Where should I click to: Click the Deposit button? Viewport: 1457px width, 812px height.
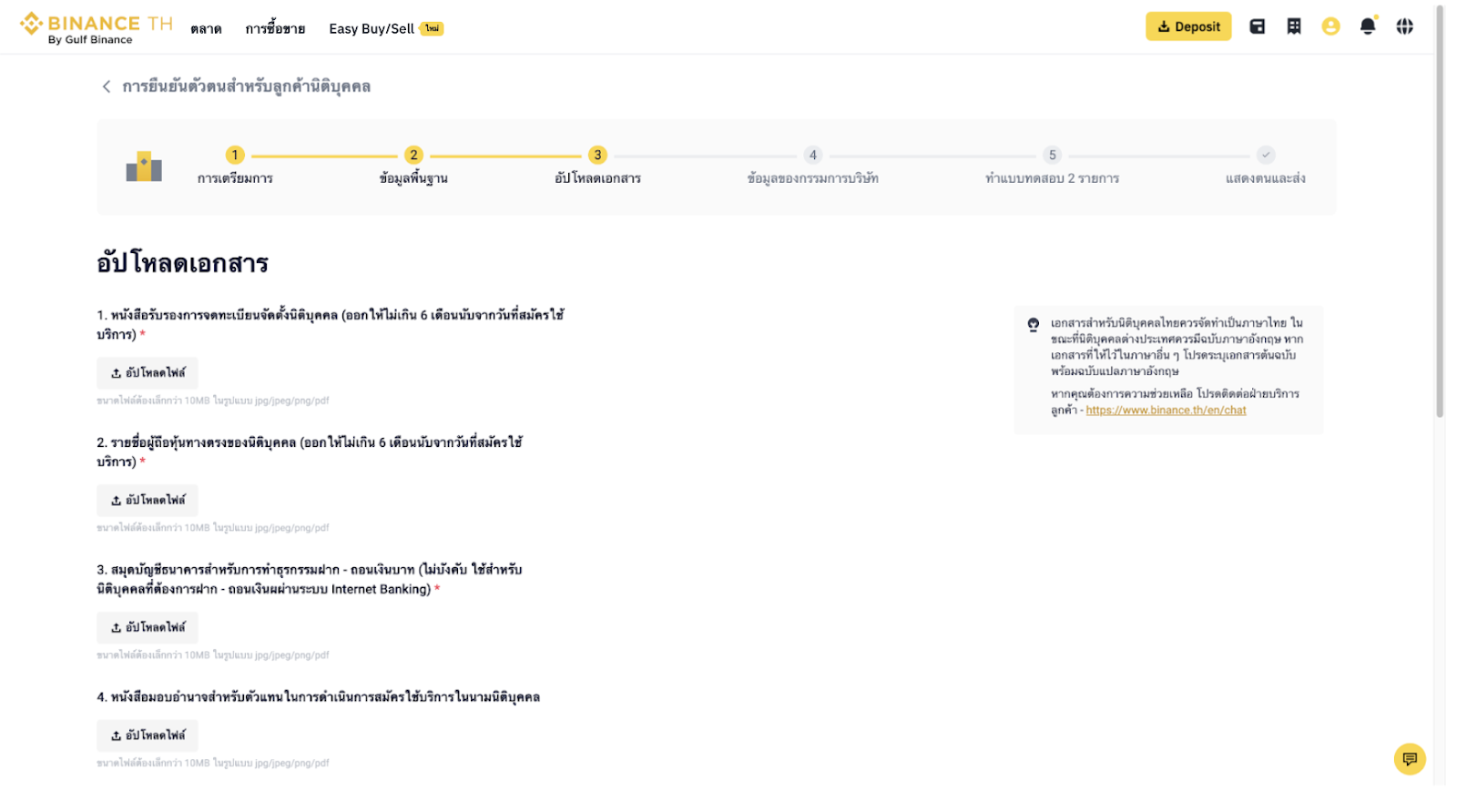click(1188, 26)
